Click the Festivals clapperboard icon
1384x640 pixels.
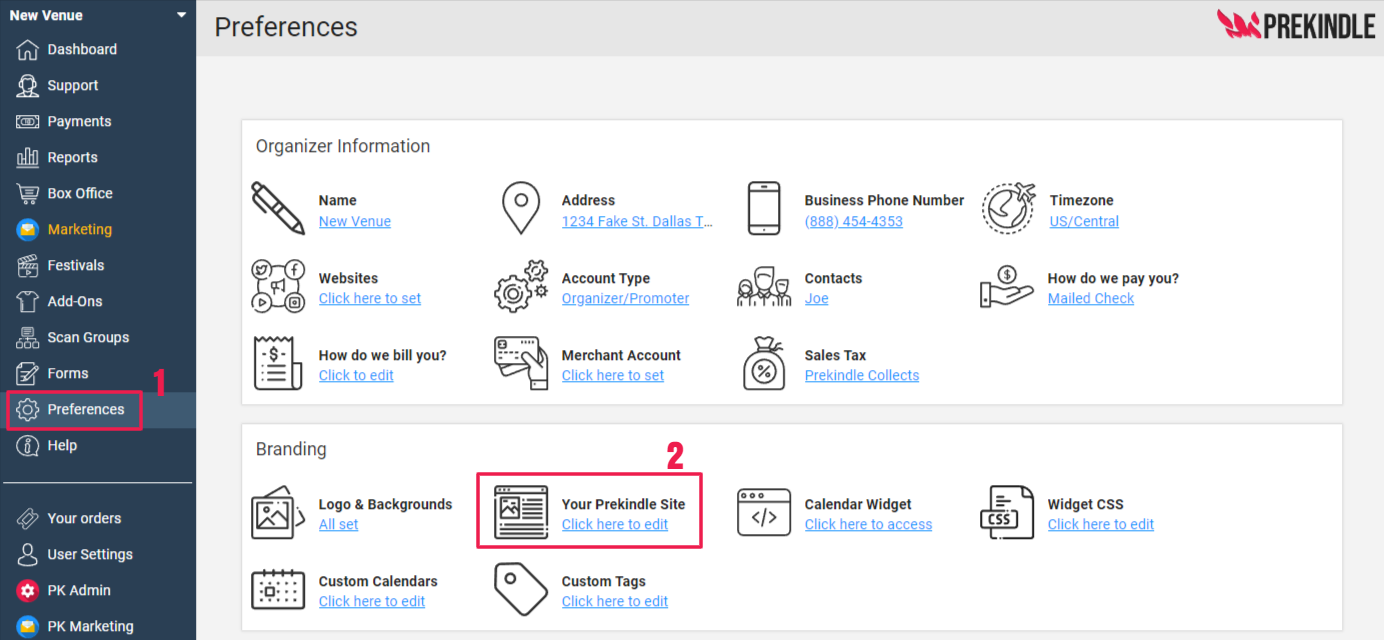coord(28,265)
